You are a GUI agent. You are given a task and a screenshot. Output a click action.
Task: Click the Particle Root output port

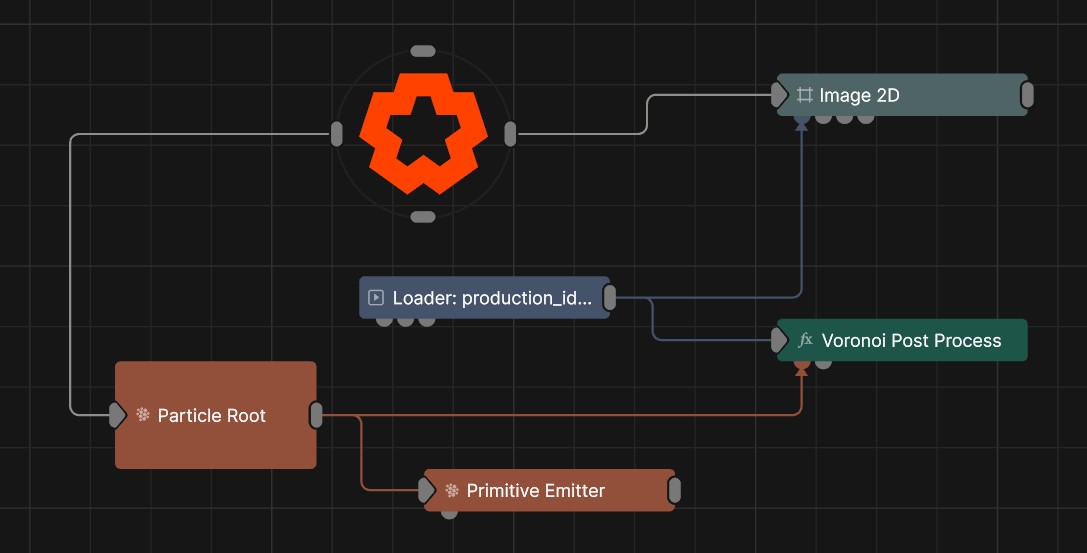pos(316,415)
